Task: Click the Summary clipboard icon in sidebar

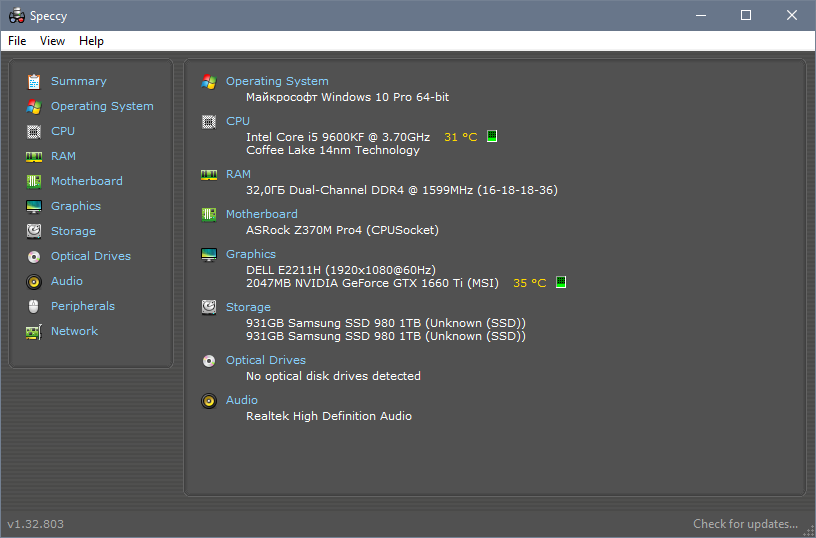Action: point(34,82)
